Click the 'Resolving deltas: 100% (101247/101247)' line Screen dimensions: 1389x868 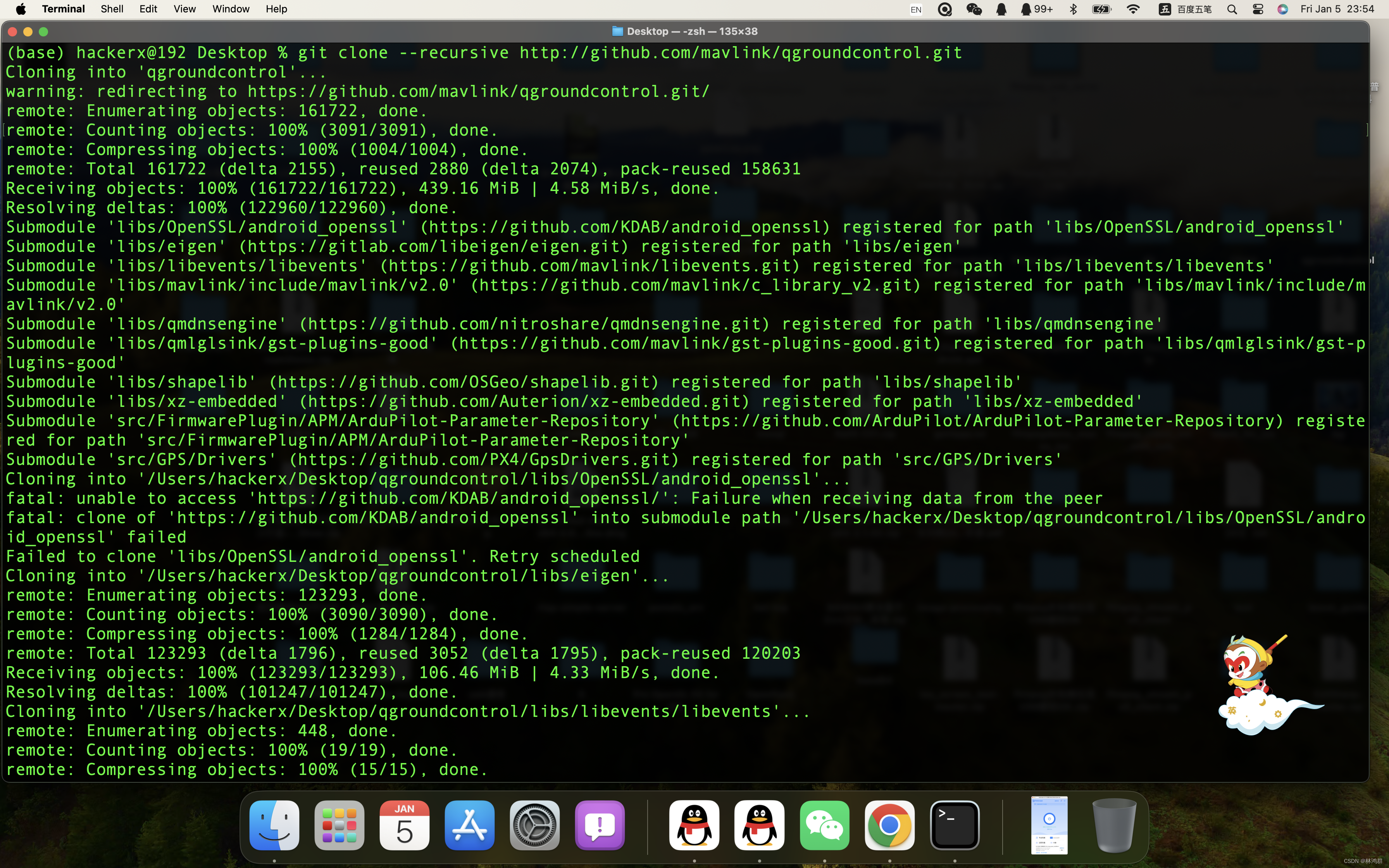click(x=232, y=692)
